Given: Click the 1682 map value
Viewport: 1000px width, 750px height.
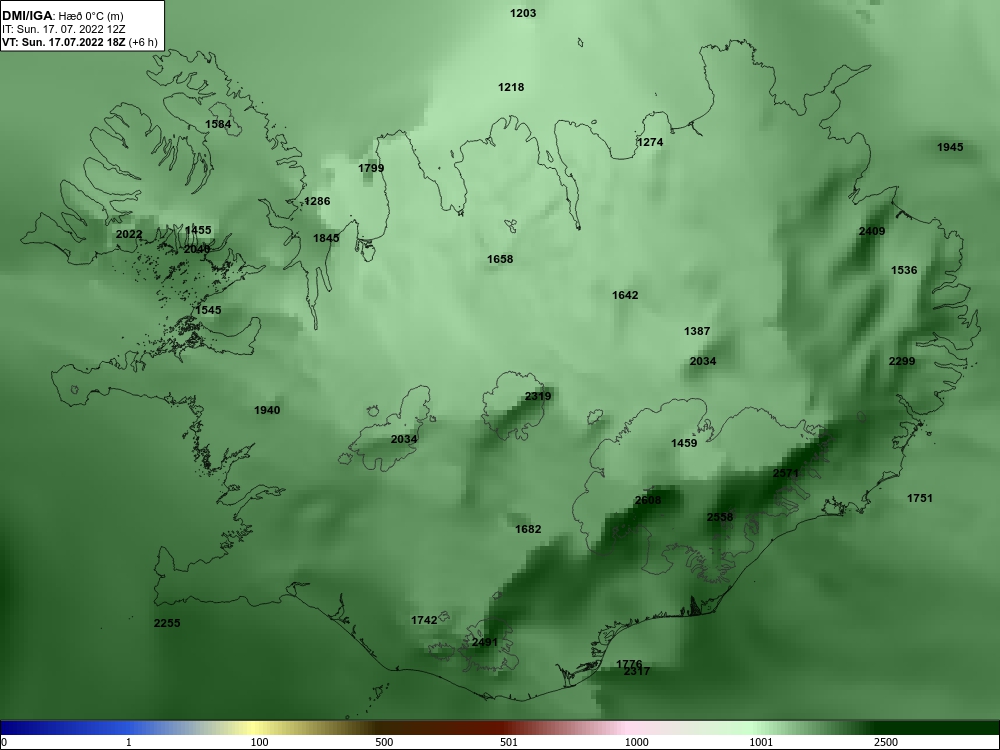Looking at the screenshot, I should (528, 529).
